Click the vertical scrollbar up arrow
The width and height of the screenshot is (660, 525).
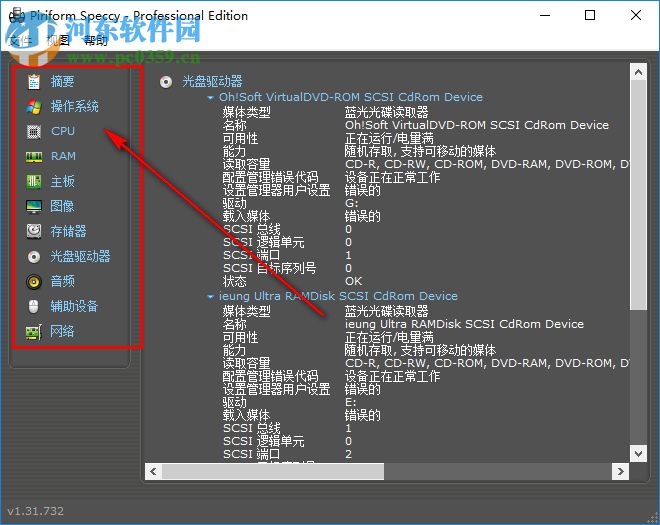pyautogui.click(x=638, y=72)
